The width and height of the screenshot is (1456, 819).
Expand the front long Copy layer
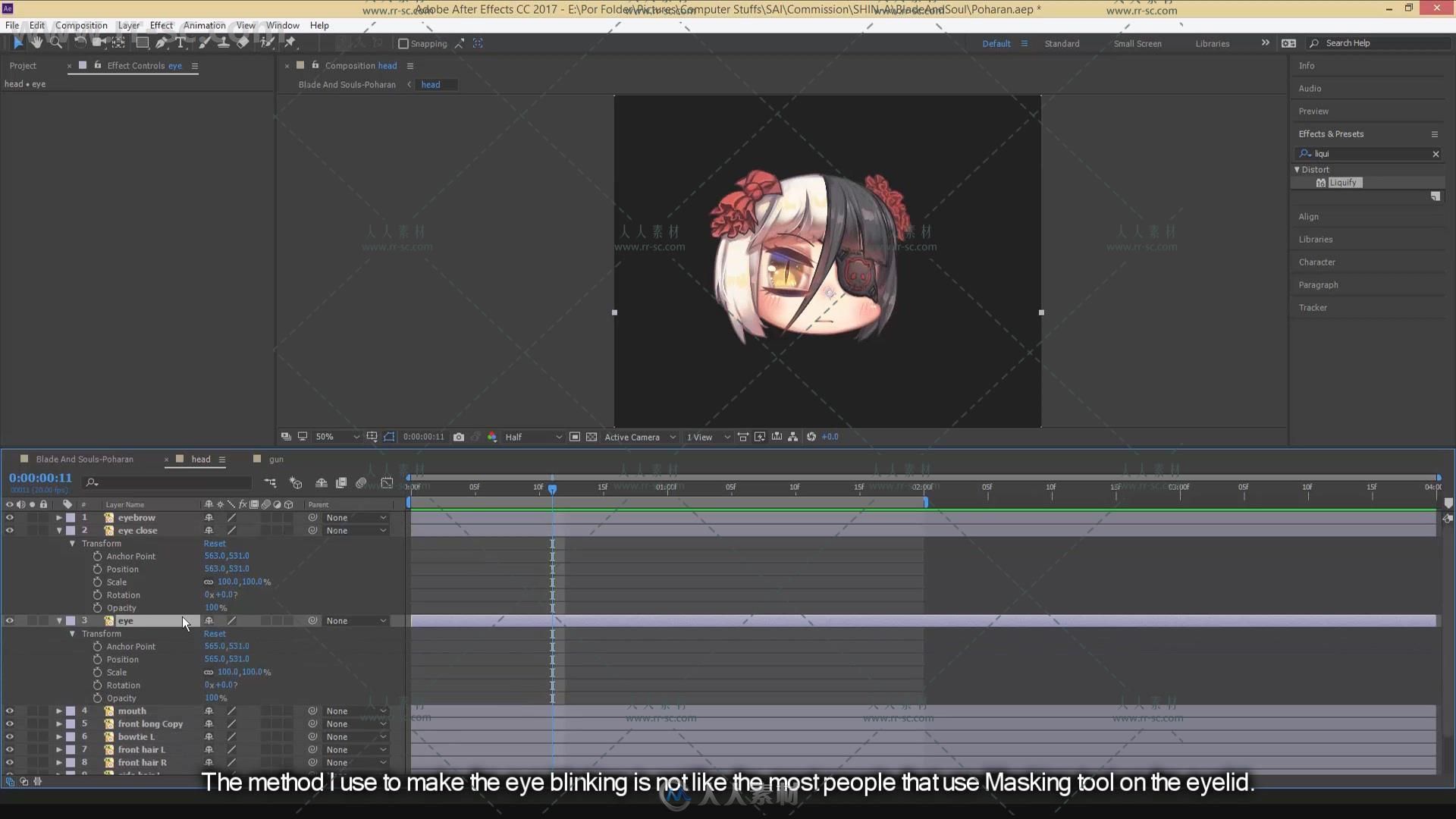pyautogui.click(x=58, y=724)
